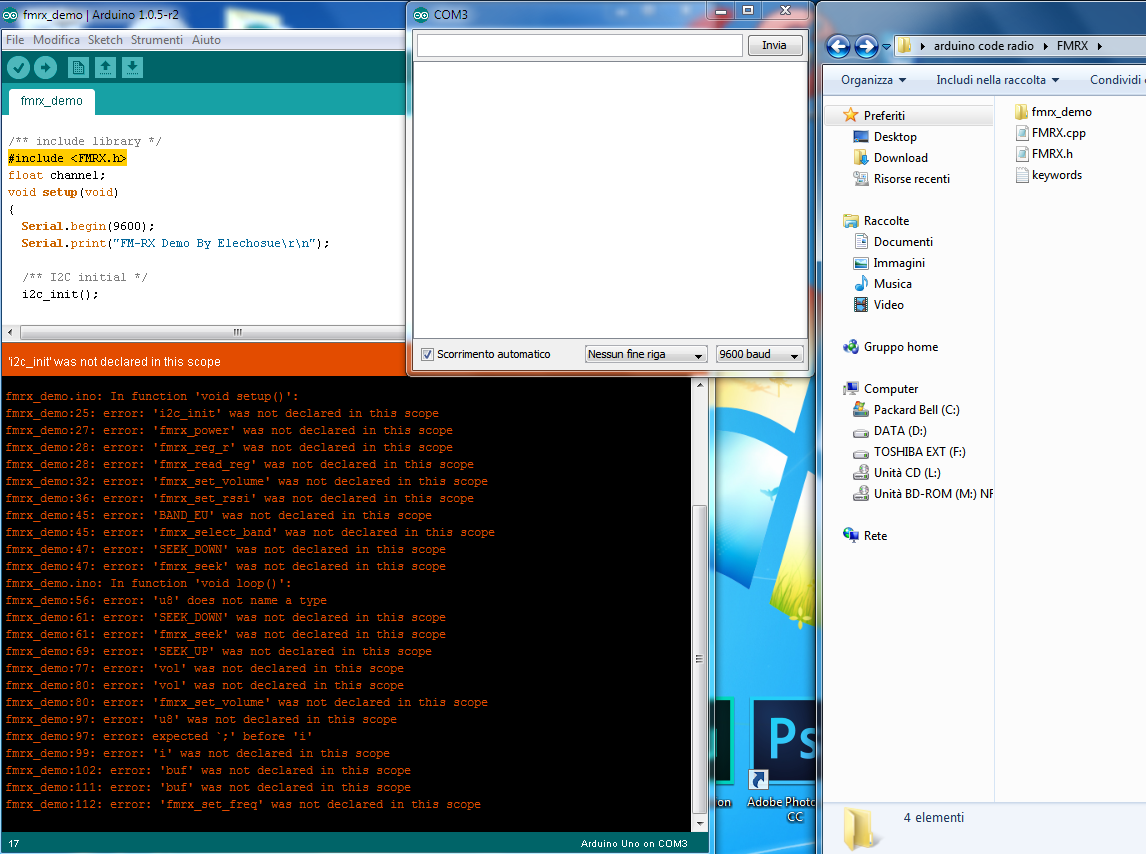Click the serial monitor input field
The height and width of the screenshot is (860, 1146).
(x=579, y=45)
